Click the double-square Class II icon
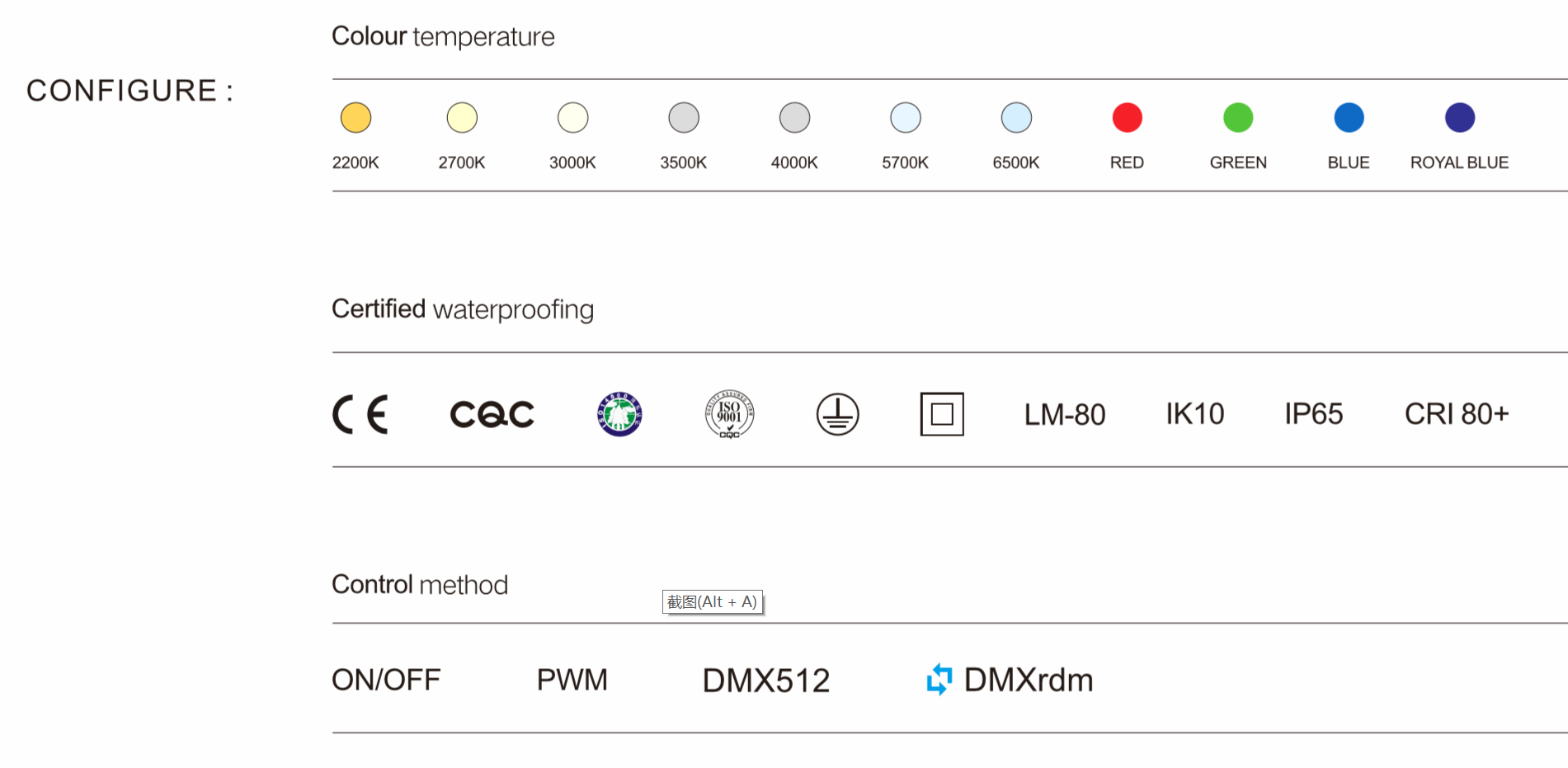The image size is (1568, 768). point(942,414)
